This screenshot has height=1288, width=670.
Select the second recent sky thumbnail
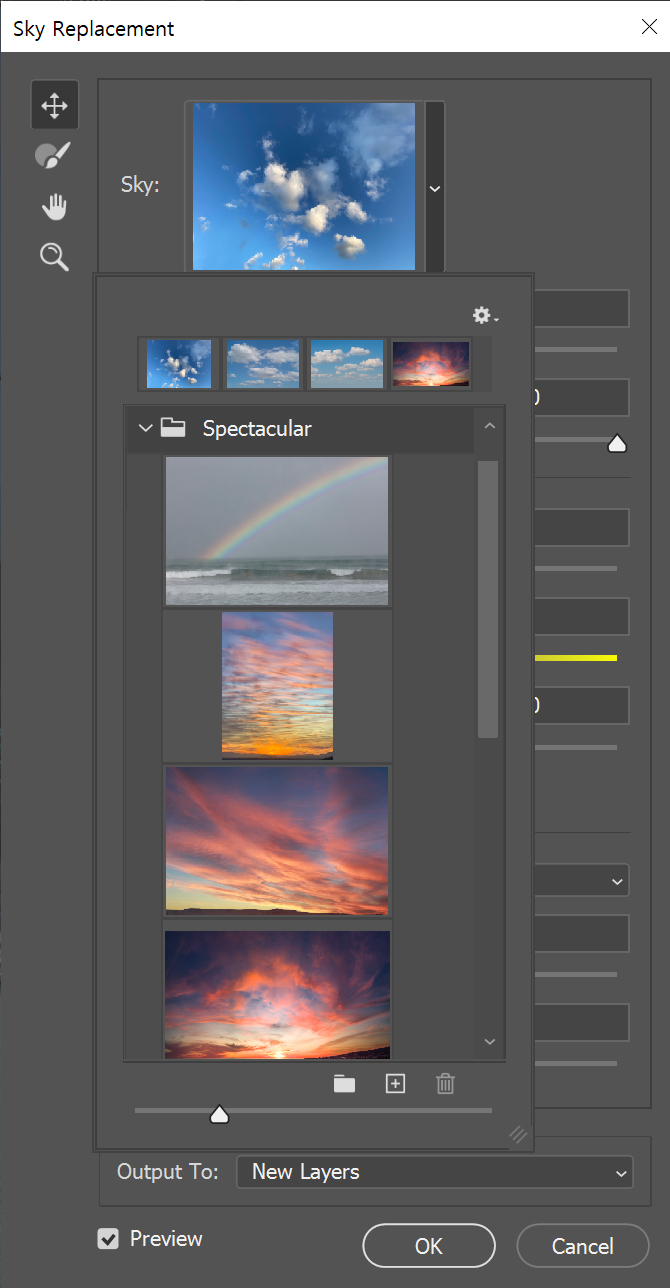tap(263, 363)
